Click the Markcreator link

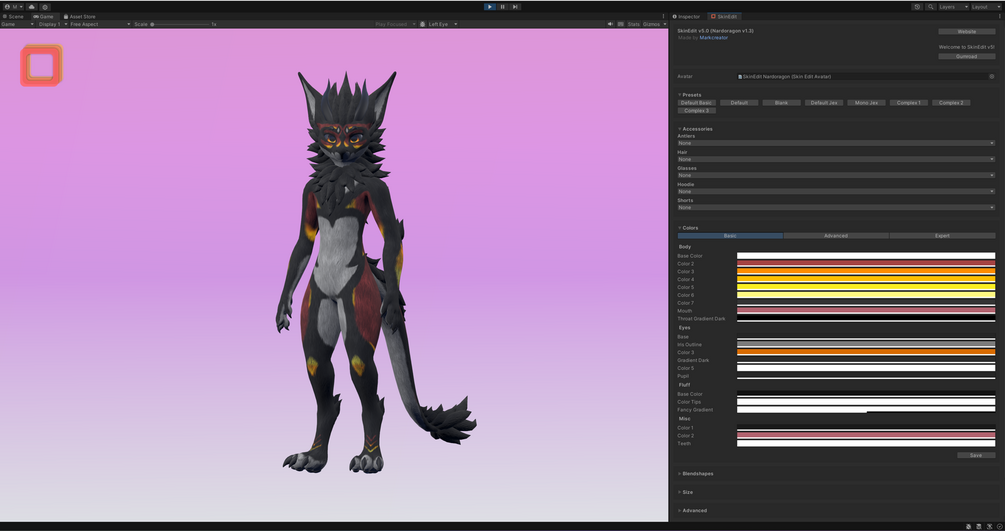(x=713, y=38)
